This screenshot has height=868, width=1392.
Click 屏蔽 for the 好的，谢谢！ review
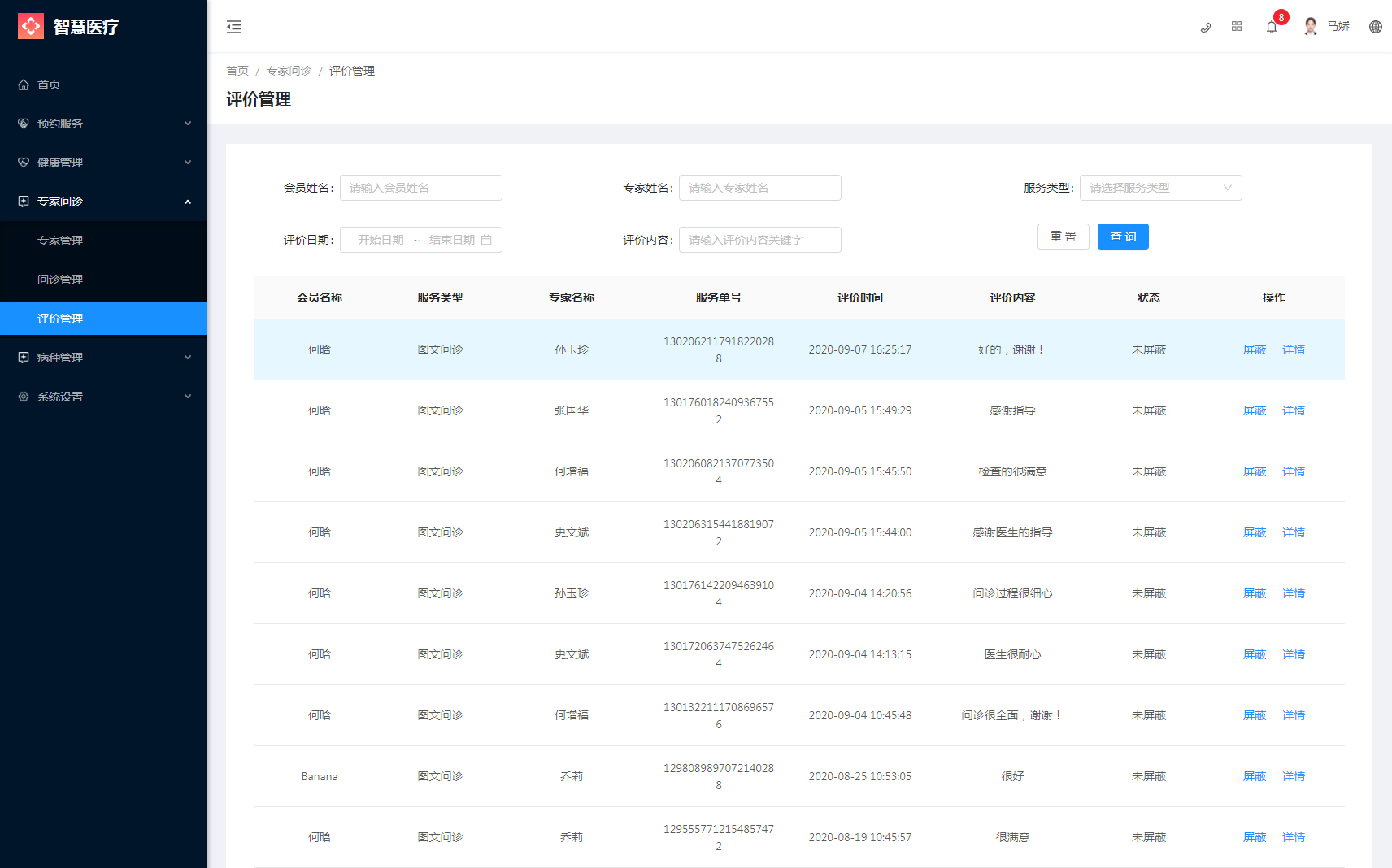pyautogui.click(x=1255, y=349)
